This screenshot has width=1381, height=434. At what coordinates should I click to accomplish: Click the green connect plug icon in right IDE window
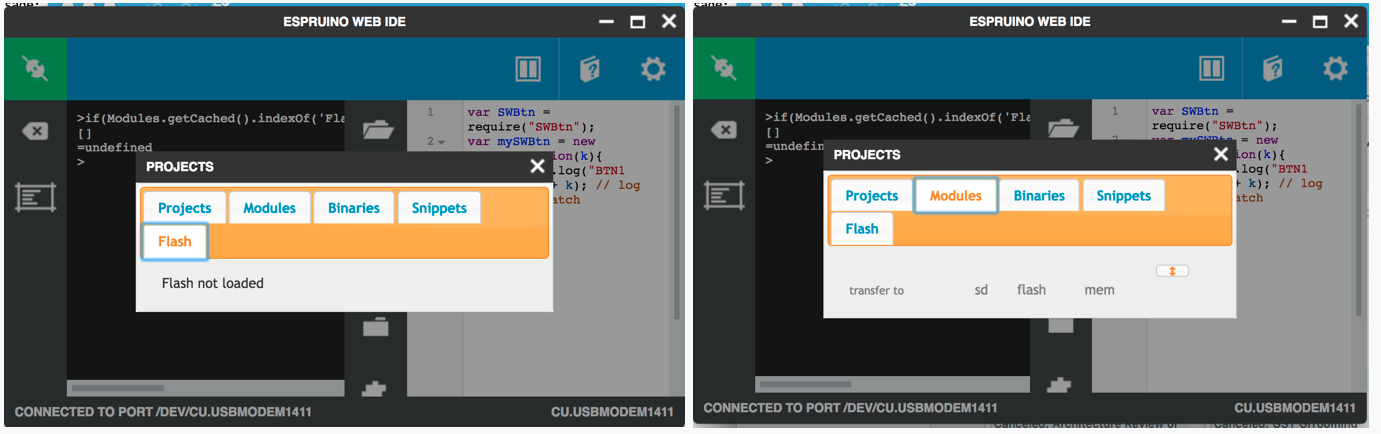coord(723,69)
